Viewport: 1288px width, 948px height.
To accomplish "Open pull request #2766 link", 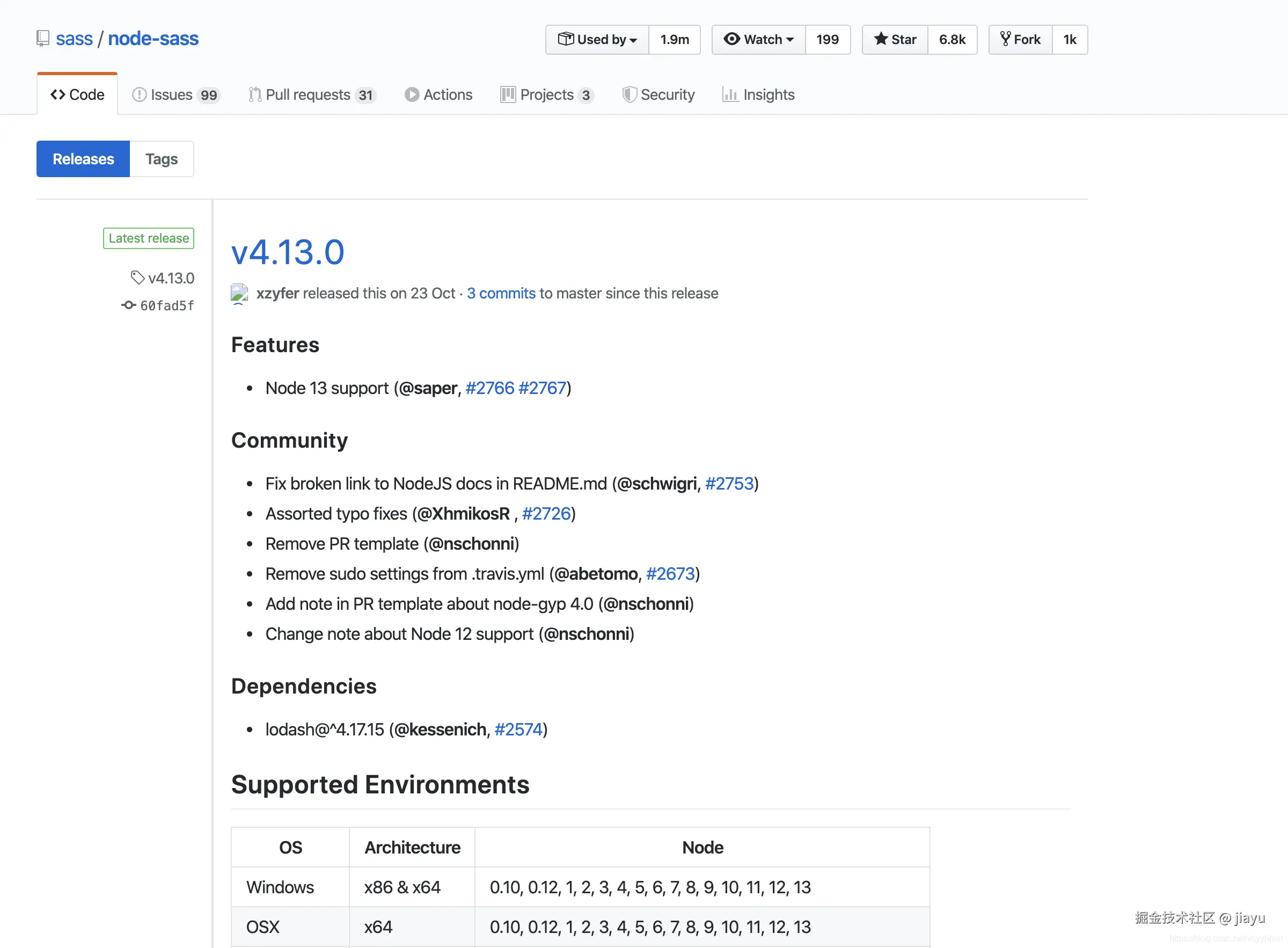I will (489, 388).
